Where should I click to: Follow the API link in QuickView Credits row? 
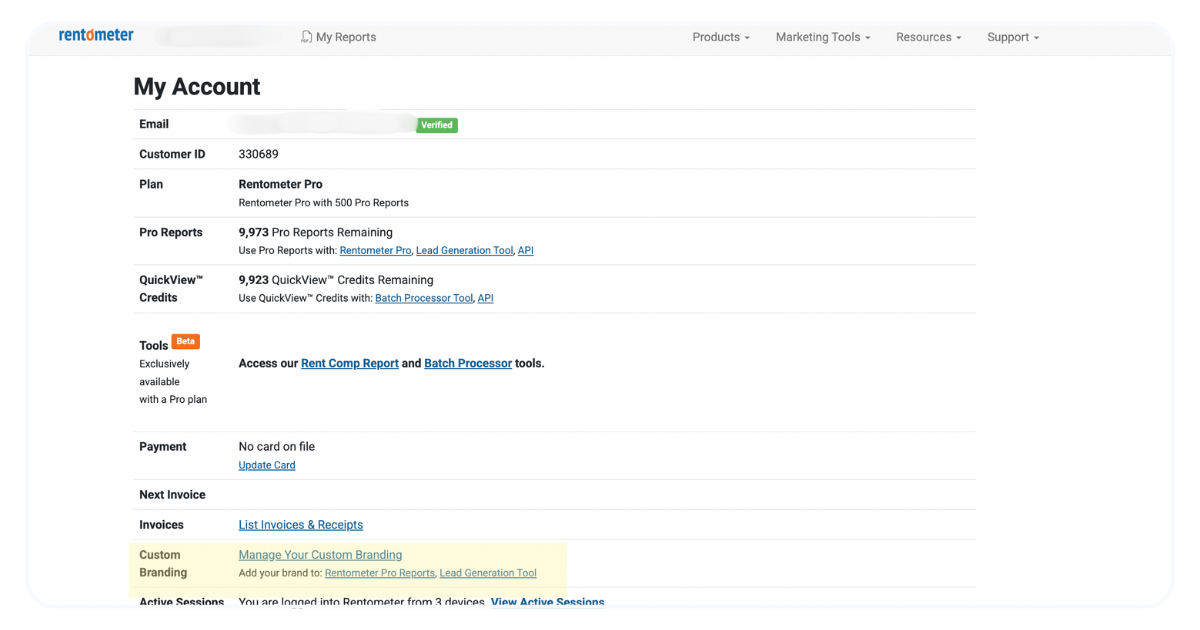tap(486, 298)
